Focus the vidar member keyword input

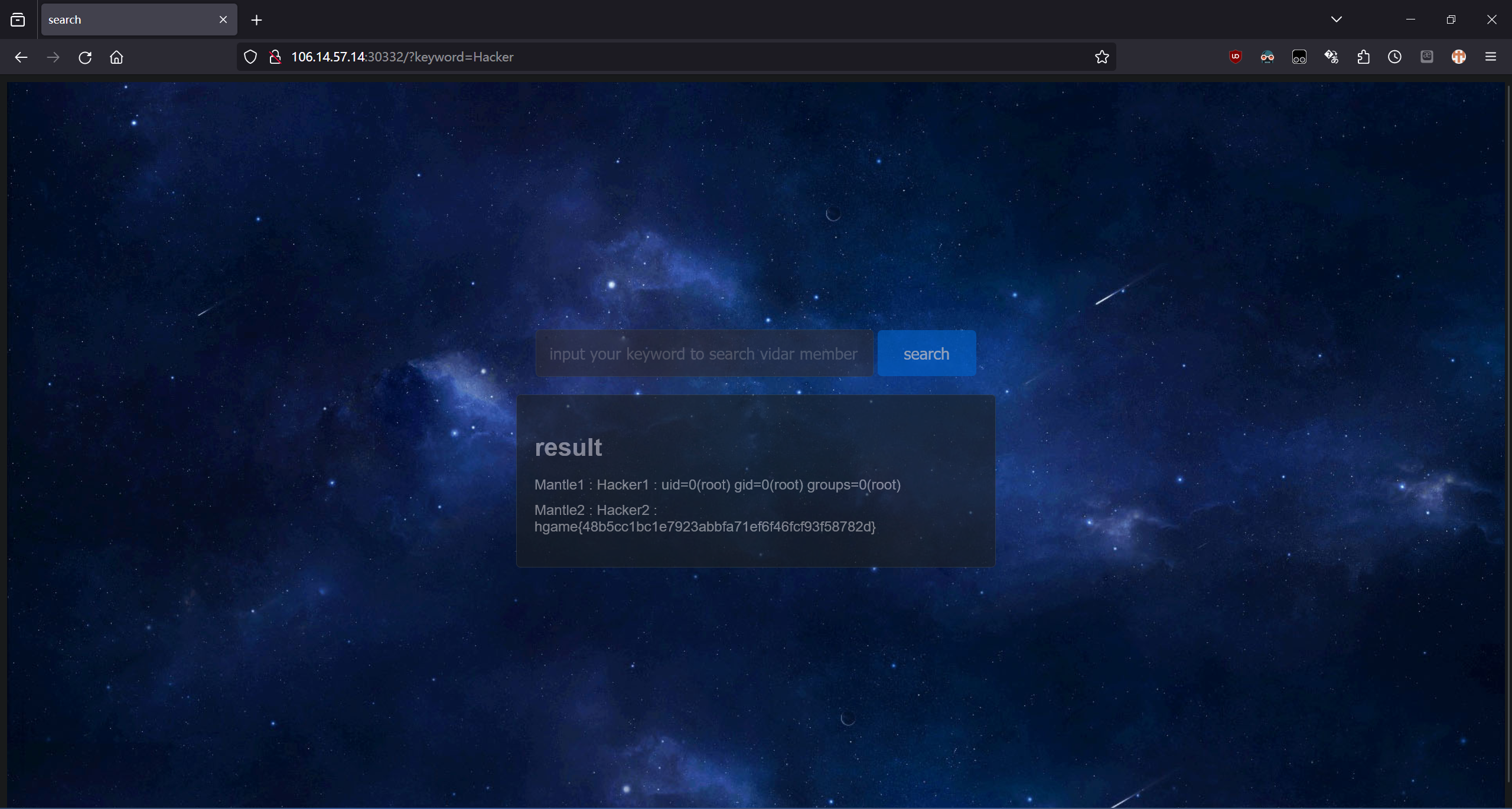(703, 353)
